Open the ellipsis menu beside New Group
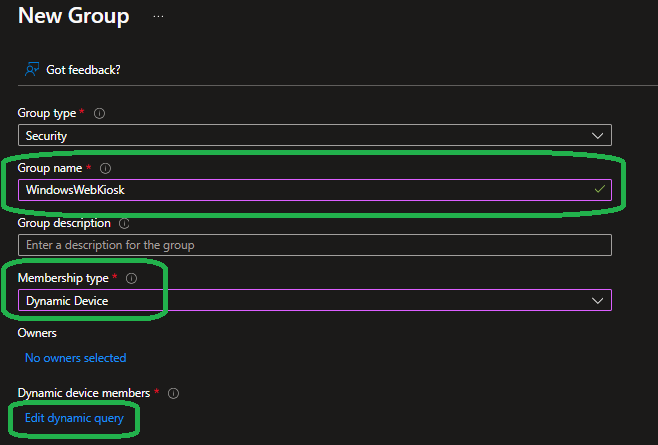Image resolution: width=658 pixels, height=445 pixels. [x=159, y=17]
